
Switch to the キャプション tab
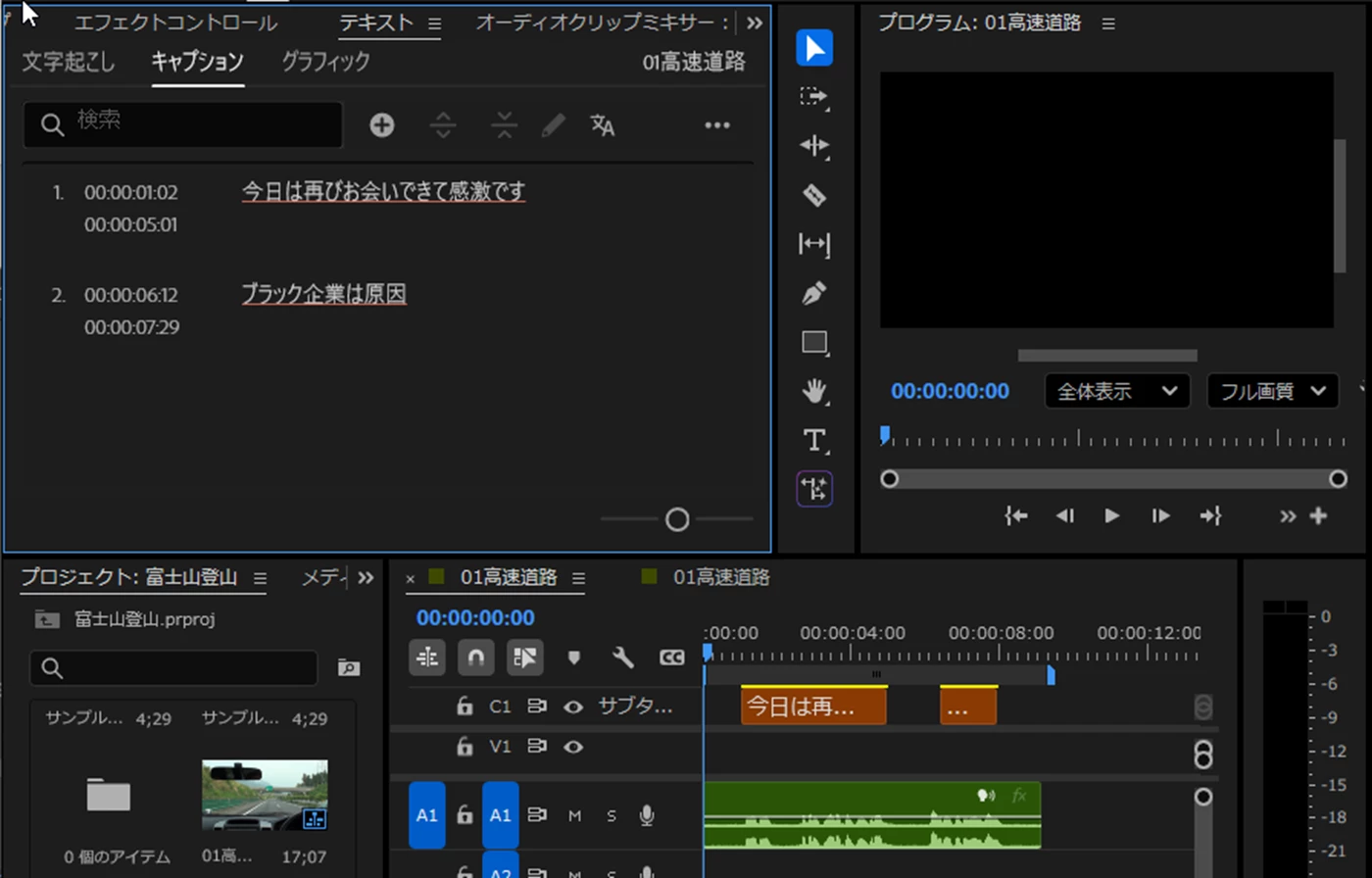click(x=197, y=62)
